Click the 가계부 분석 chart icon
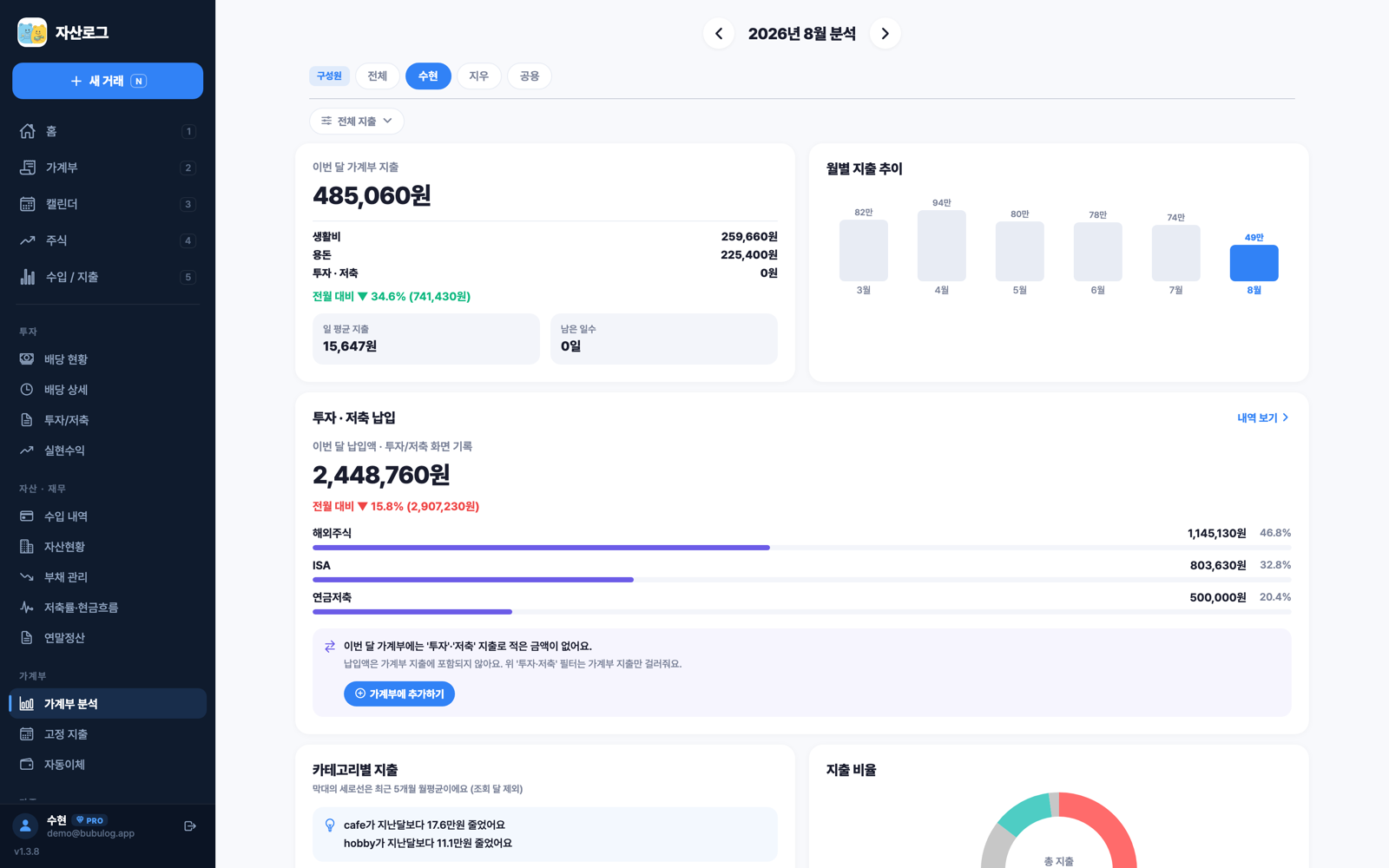 [x=27, y=704]
